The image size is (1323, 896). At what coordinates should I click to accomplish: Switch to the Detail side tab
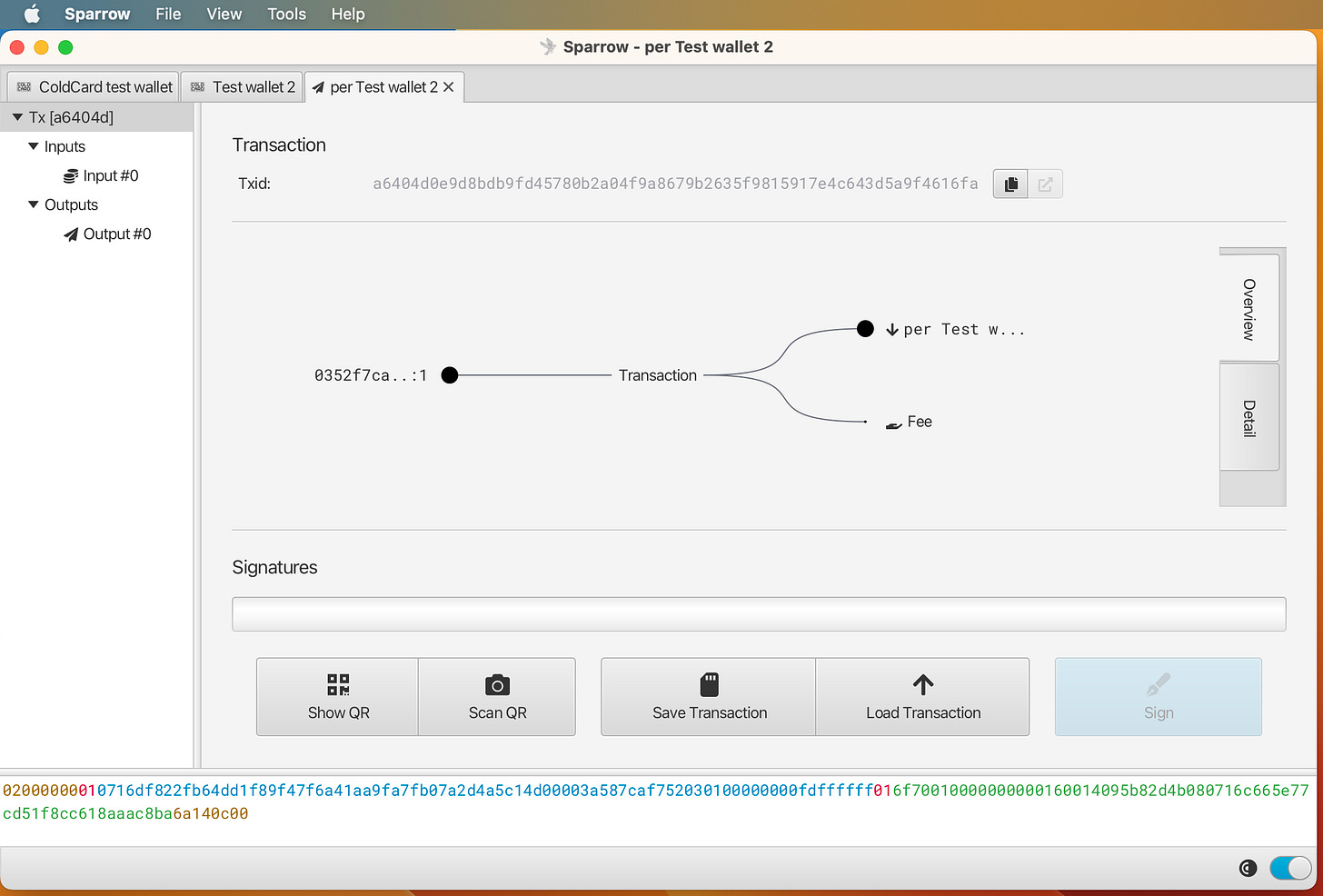tap(1249, 417)
